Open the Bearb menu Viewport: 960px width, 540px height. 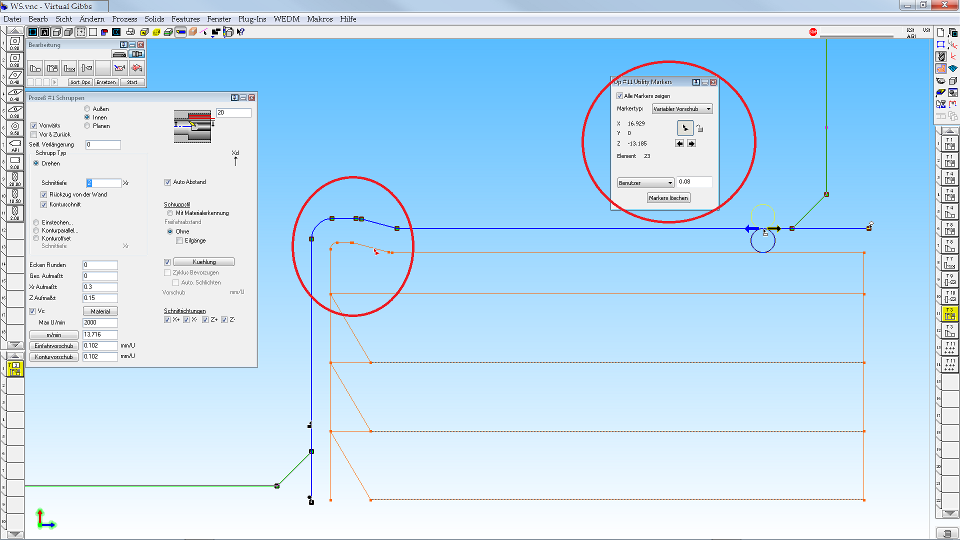[x=38, y=19]
